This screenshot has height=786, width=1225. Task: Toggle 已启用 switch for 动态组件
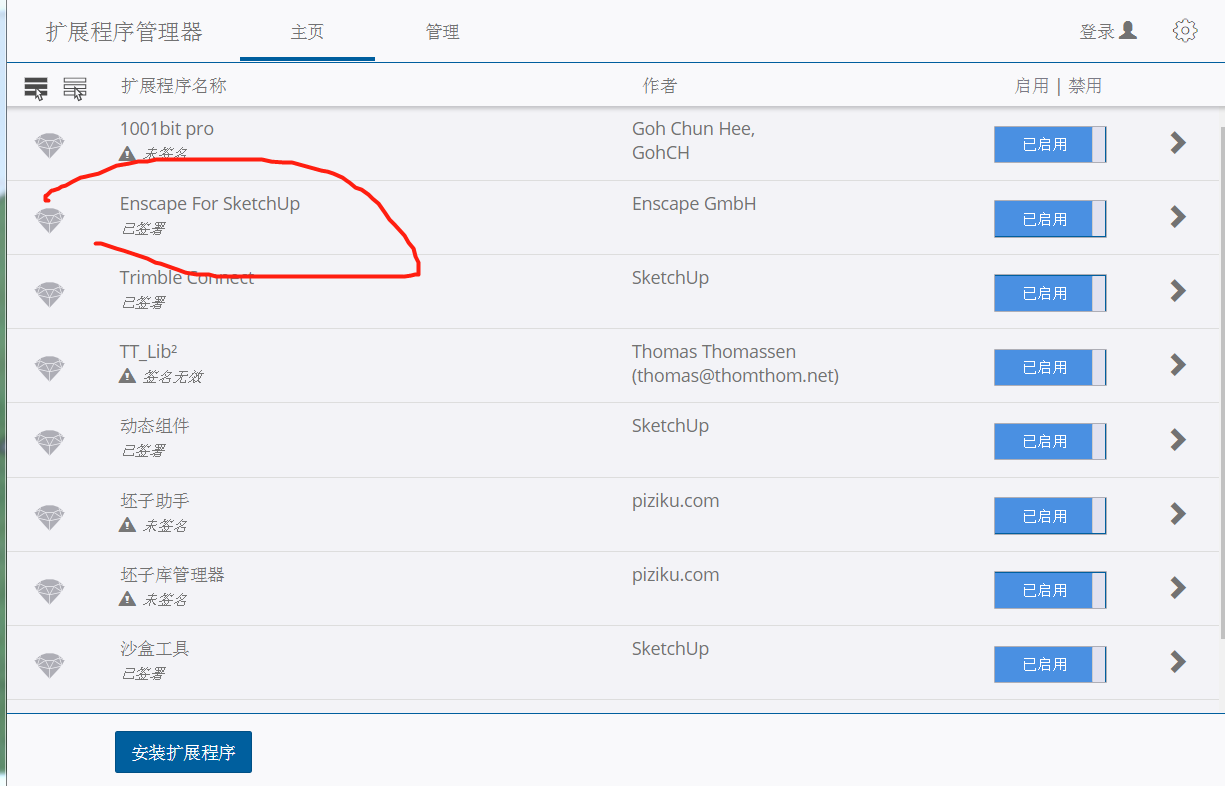[x=1050, y=441]
